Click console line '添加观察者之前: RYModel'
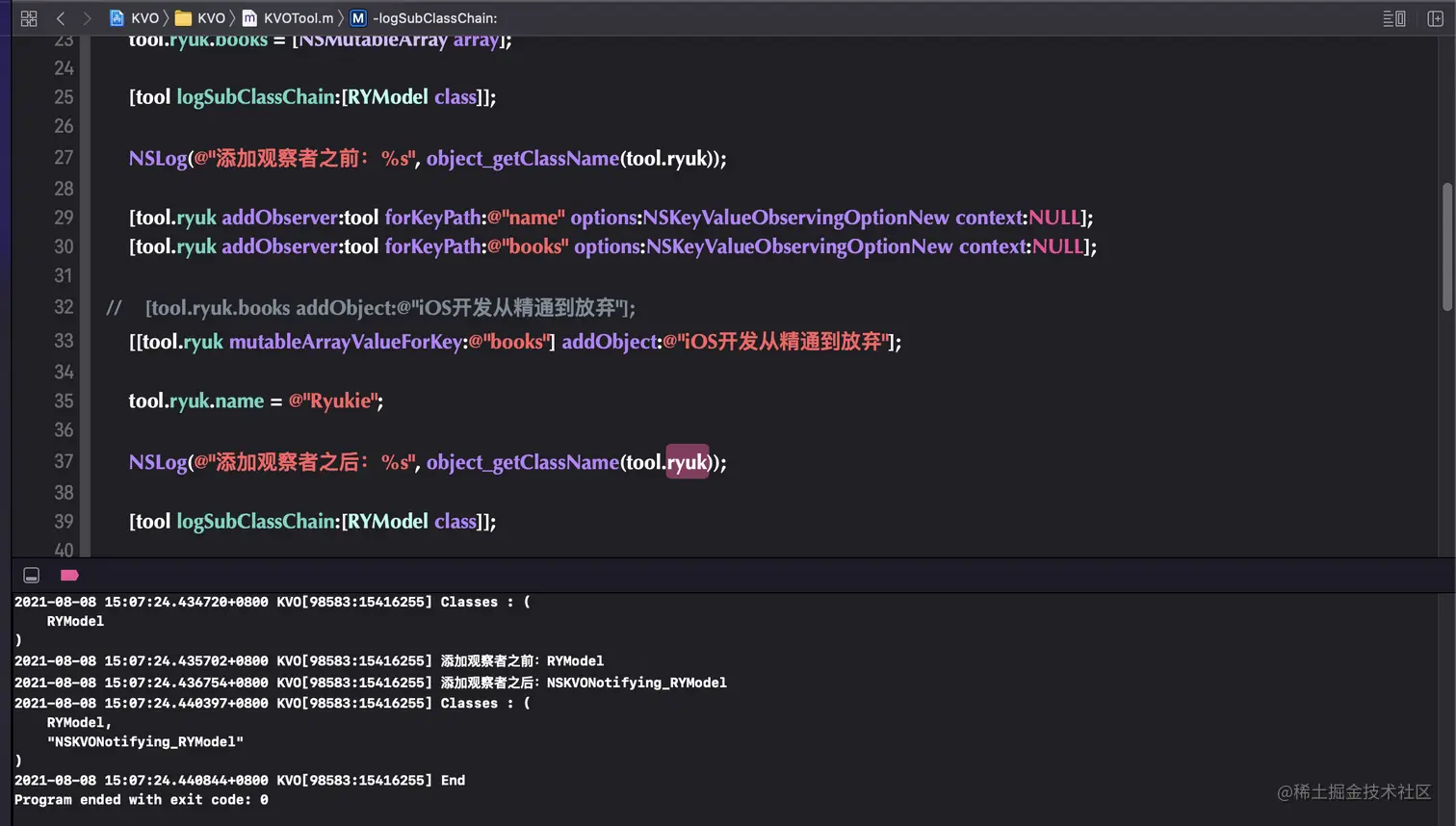1456x826 pixels. [x=309, y=661]
